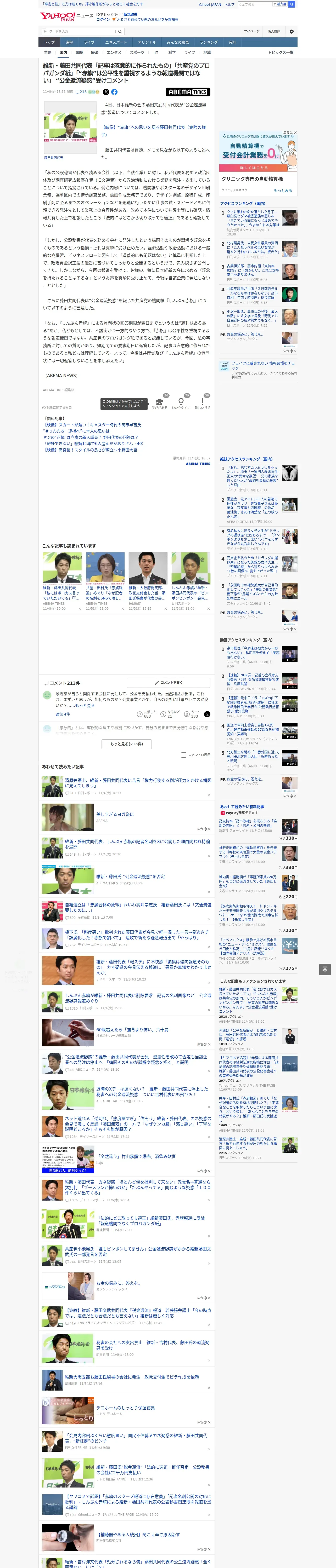Click the わかりやすい lightbulb reaction
336x1568 pixels.
pos(181,403)
